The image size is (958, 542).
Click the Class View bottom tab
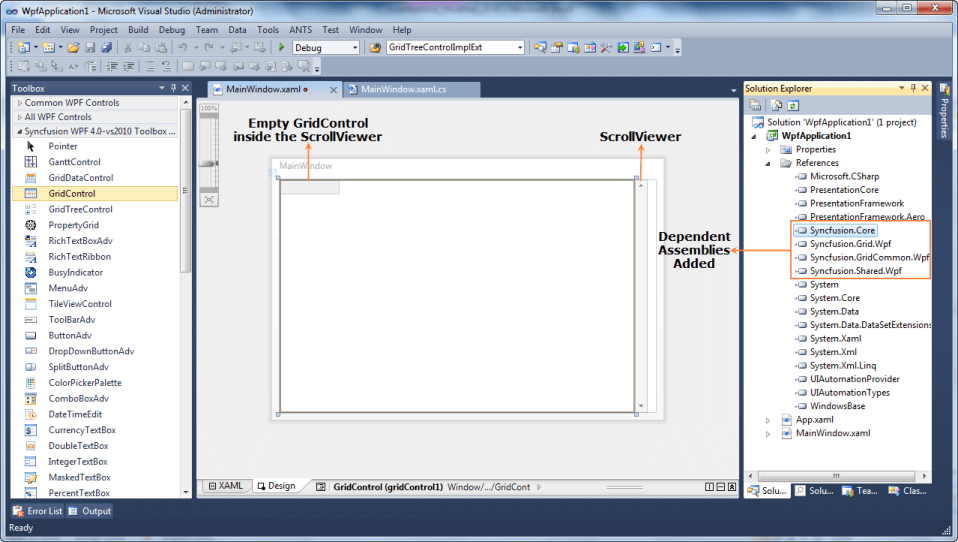(x=907, y=491)
